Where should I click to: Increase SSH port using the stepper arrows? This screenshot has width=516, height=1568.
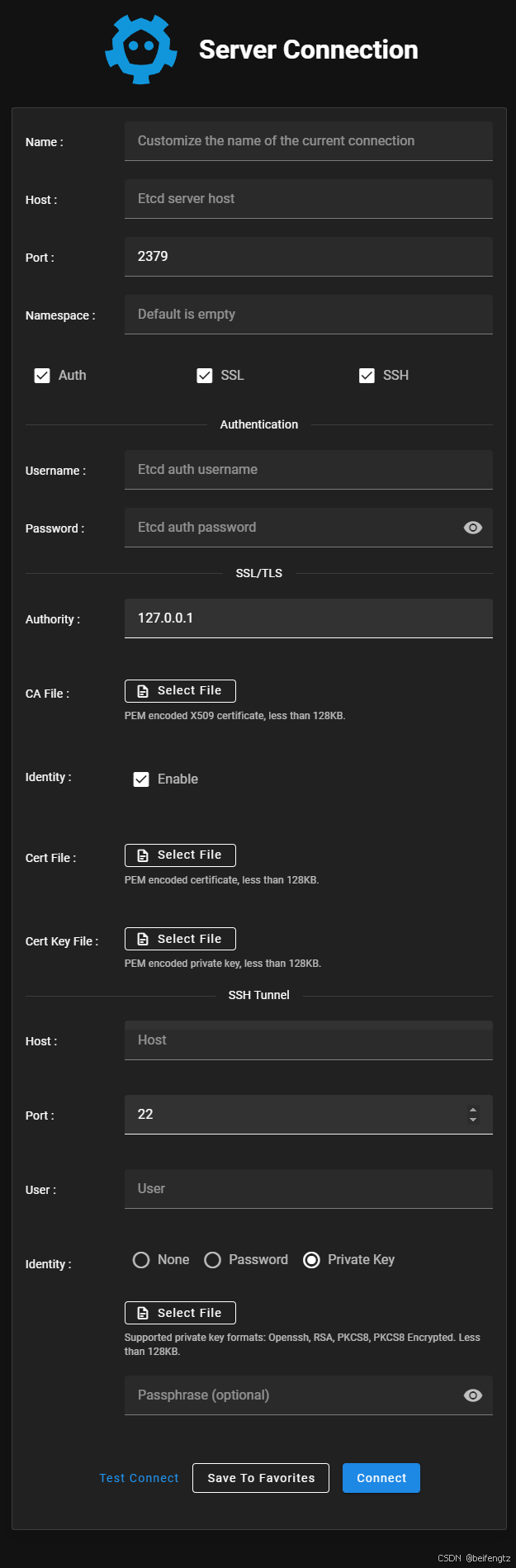[473, 1110]
